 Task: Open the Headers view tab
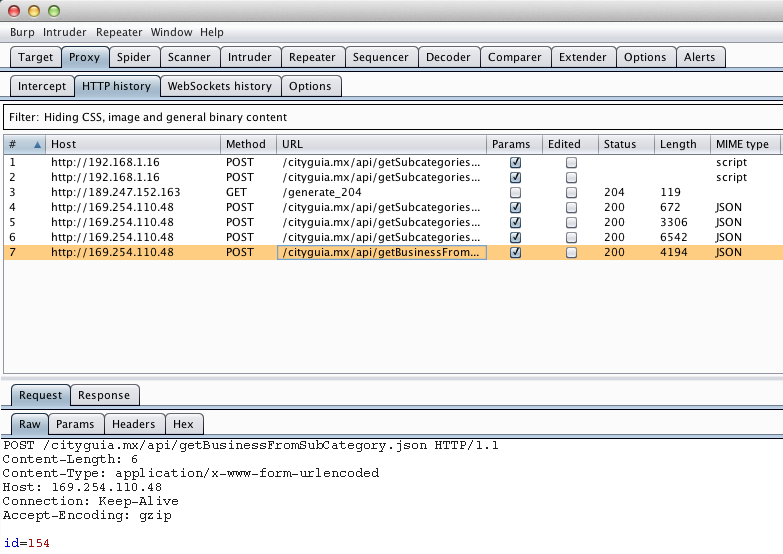tap(133, 424)
